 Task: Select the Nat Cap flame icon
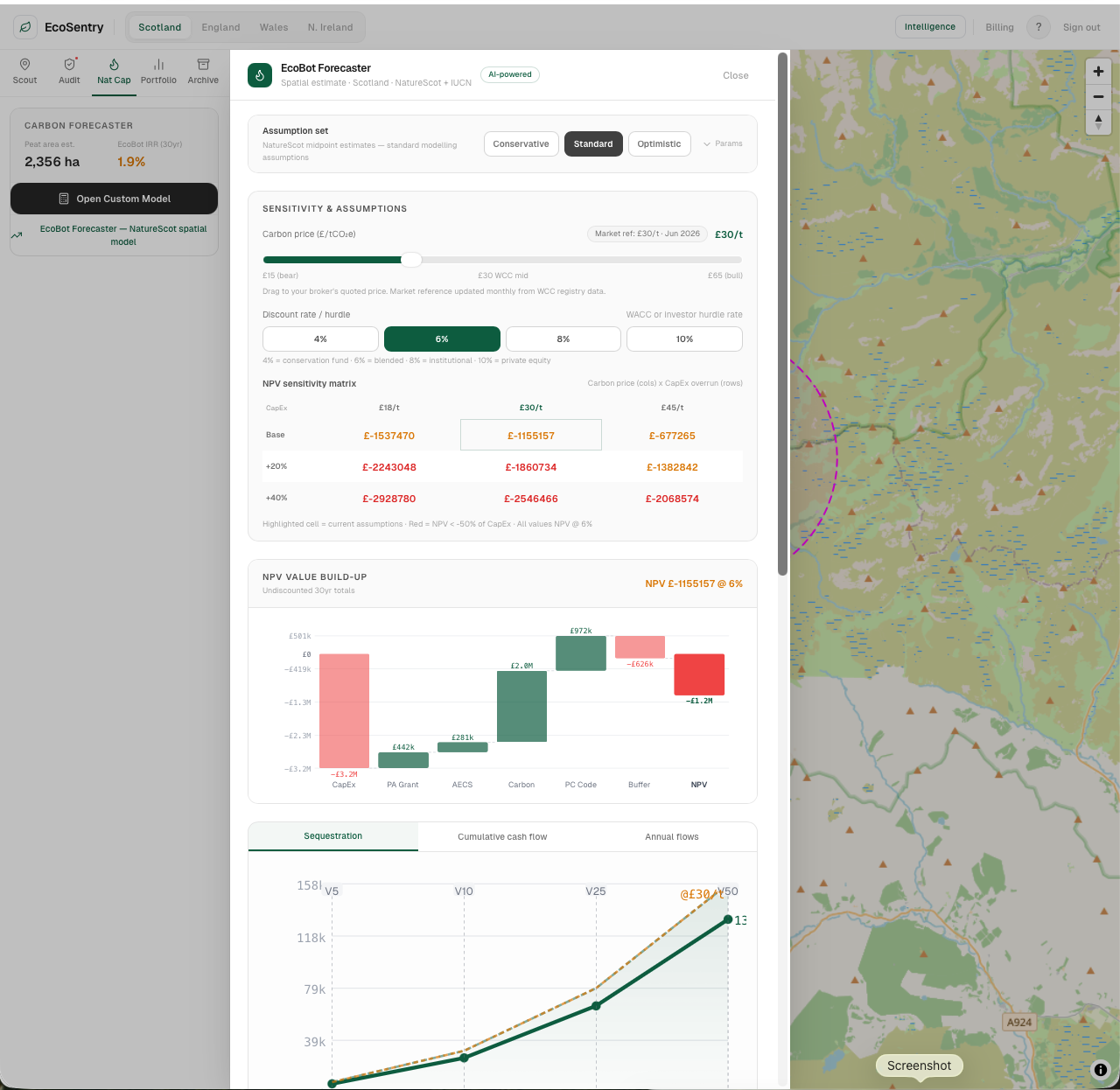pos(114,65)
